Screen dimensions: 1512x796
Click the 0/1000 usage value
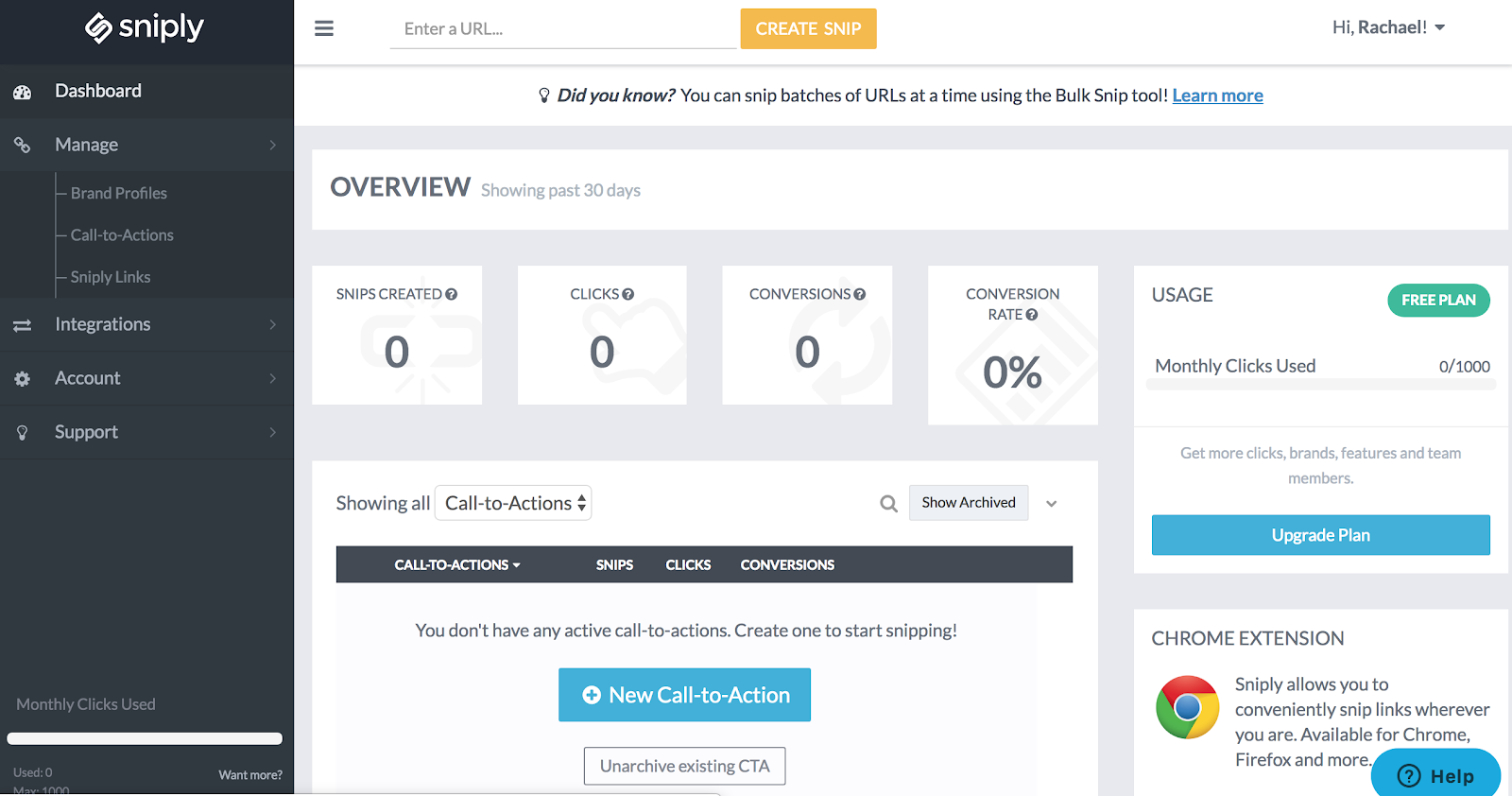pyautogui.click(x=1464, y=367)
